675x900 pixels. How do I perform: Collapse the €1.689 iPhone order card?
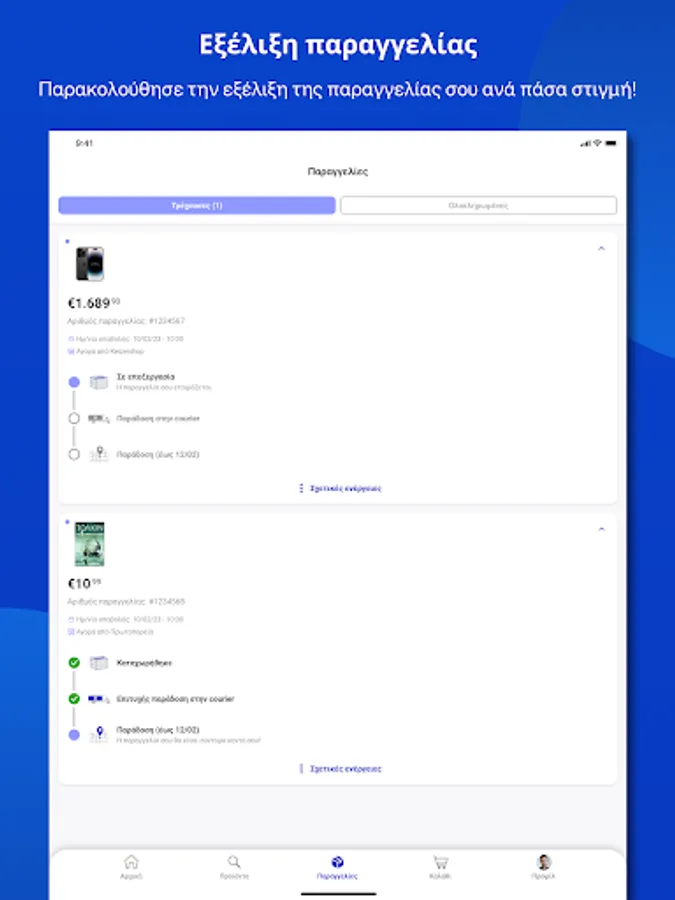click(602, 249)
